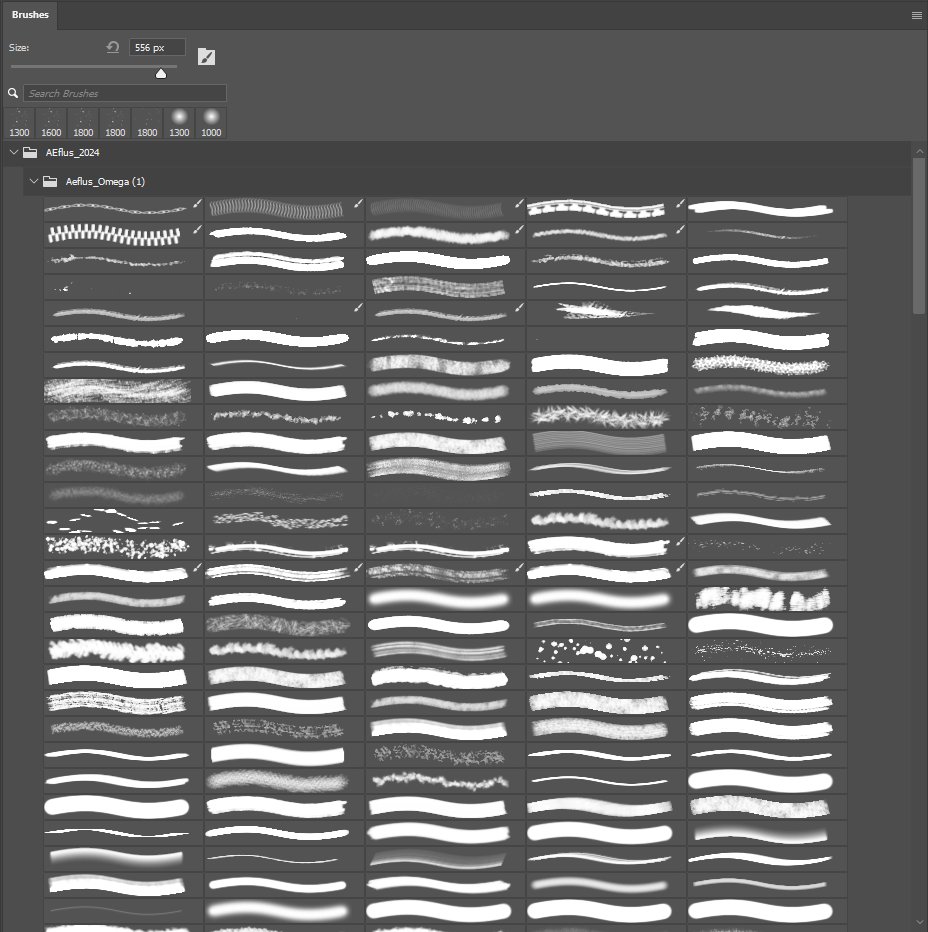Choose the triple-stripe lines brush preset
The image size is (928, 932).
[x=445, y=651]
